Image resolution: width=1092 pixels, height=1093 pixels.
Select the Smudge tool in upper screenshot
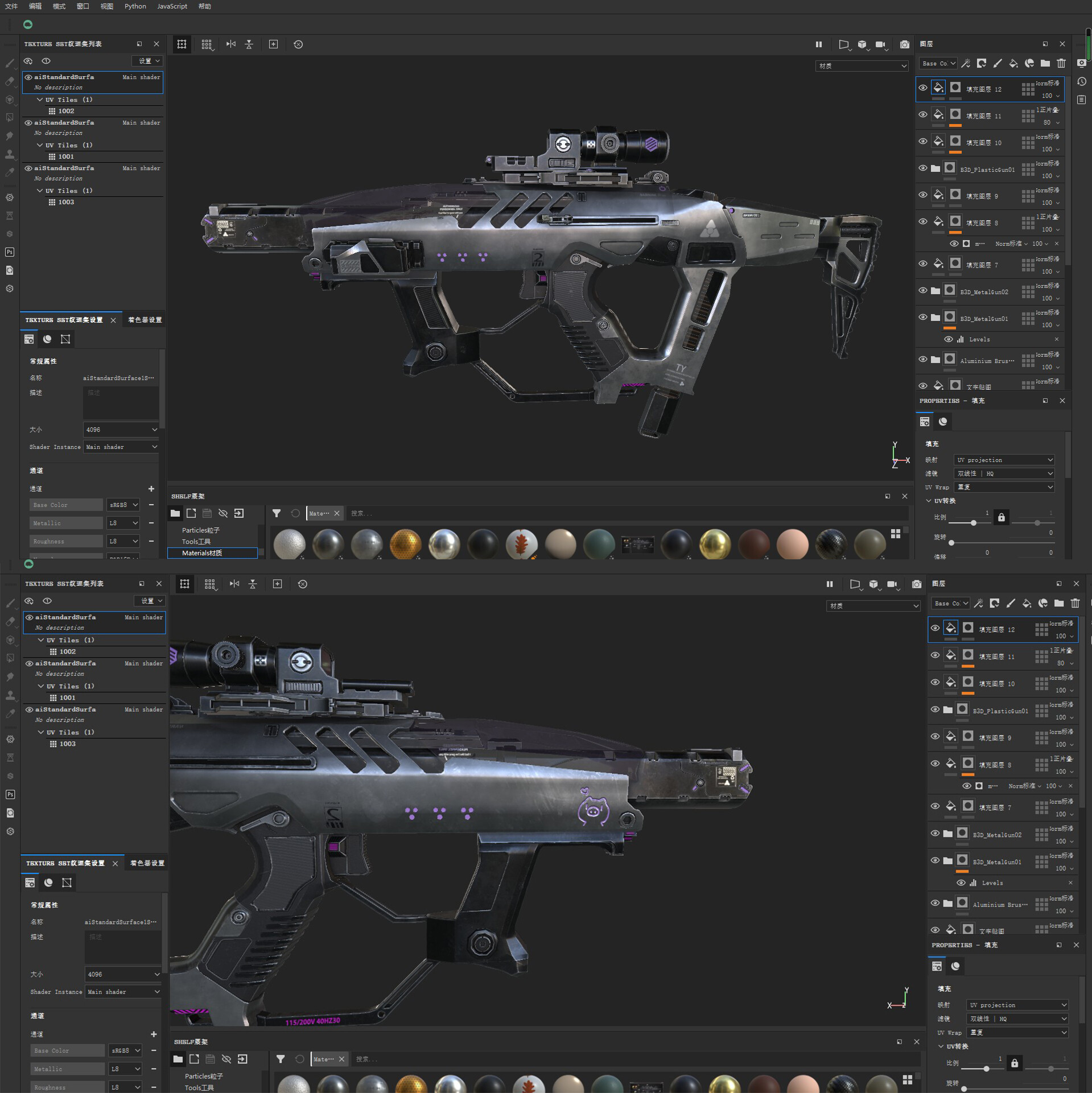pyautogui.click(x=10, y=136)
